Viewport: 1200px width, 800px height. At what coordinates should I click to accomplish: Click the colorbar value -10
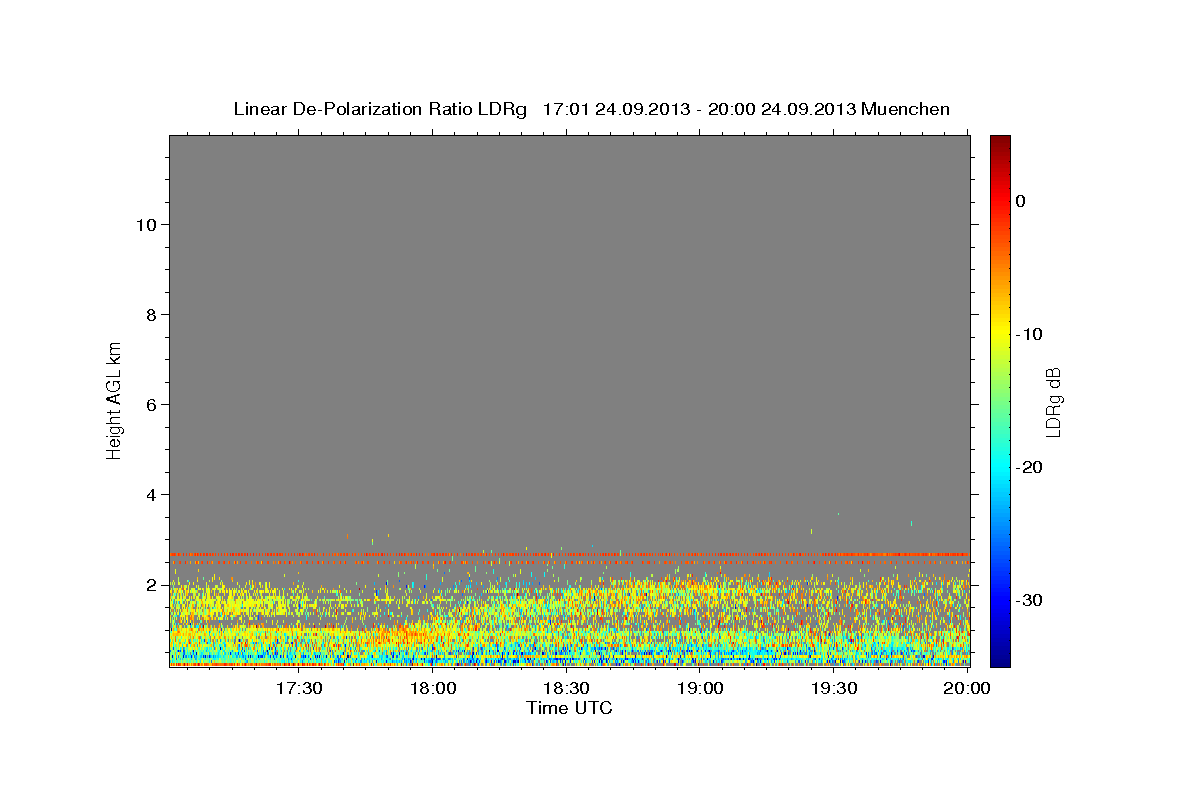(1028, 334)
